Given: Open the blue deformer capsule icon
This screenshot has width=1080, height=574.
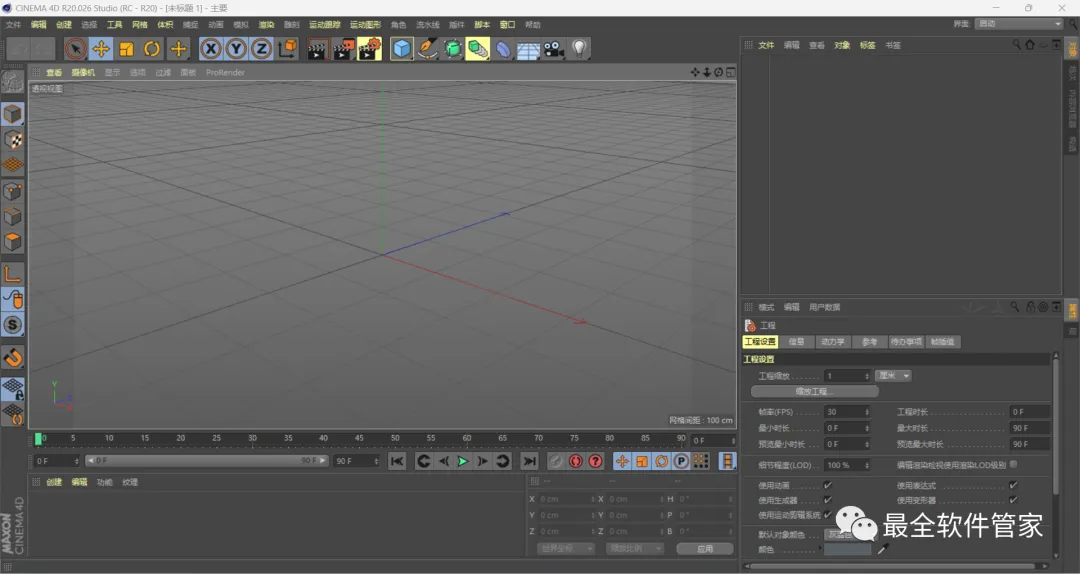Looking at the screenshot, I should pyautogui.click(x=503, y=49).
